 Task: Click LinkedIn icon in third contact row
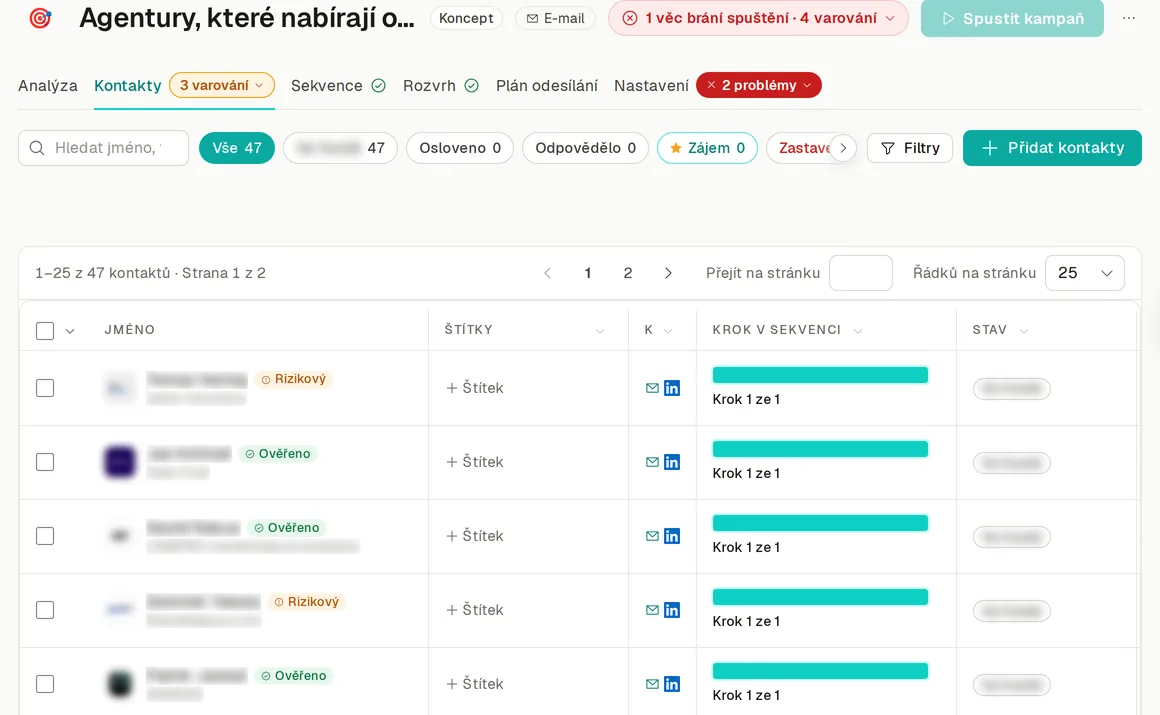[x=672, y=536]
